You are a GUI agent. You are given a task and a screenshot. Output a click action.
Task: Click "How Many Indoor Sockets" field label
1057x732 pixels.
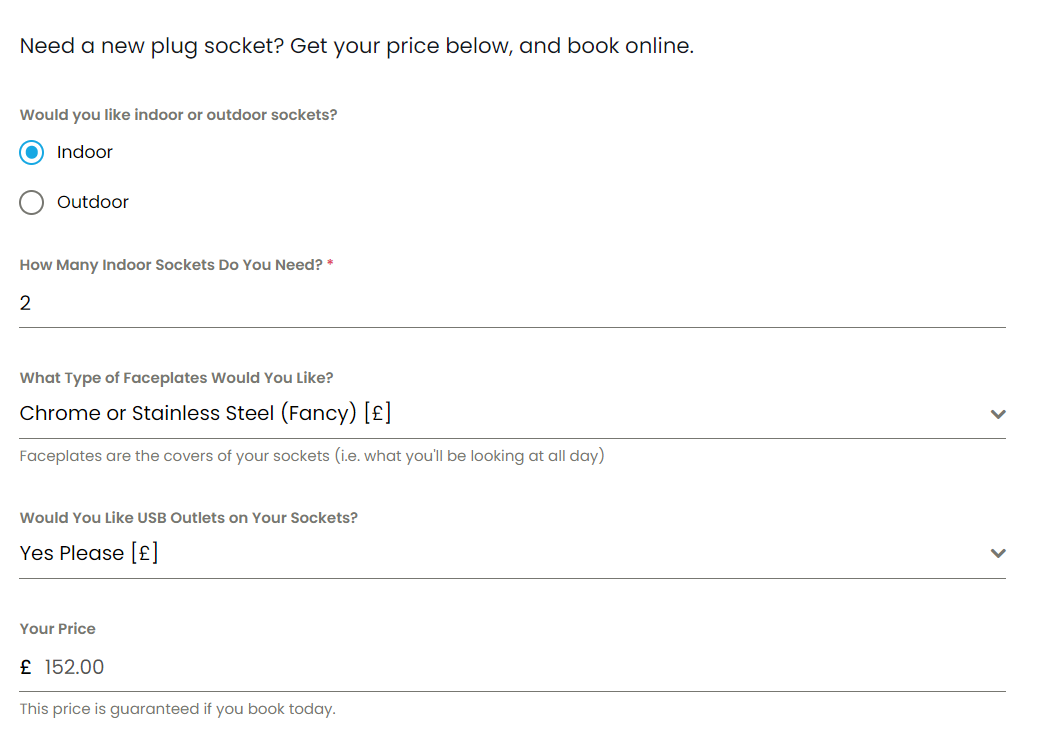tap(171, 266)
